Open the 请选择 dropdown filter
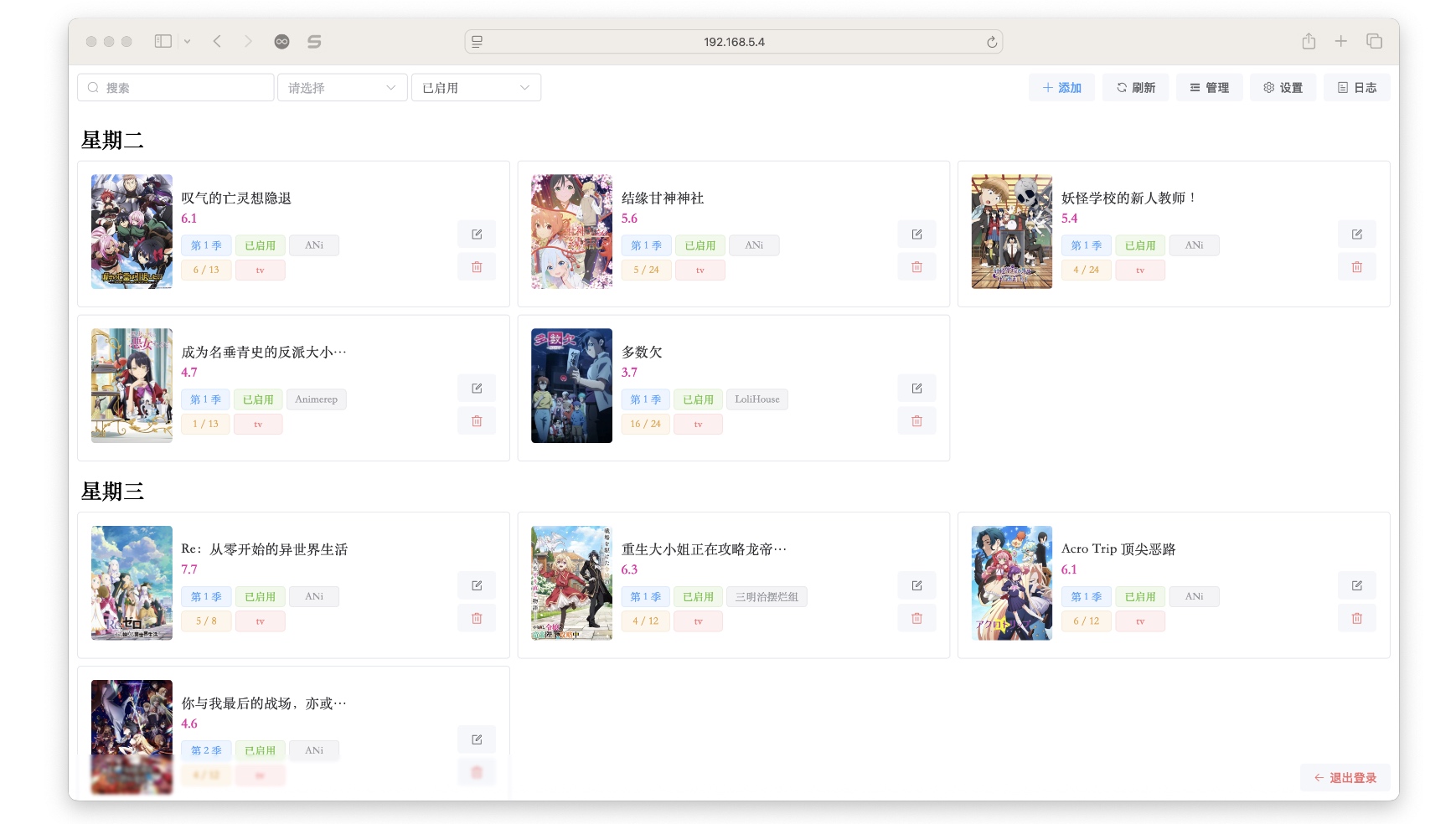1456x824 pixels. [x=342, y=88]
